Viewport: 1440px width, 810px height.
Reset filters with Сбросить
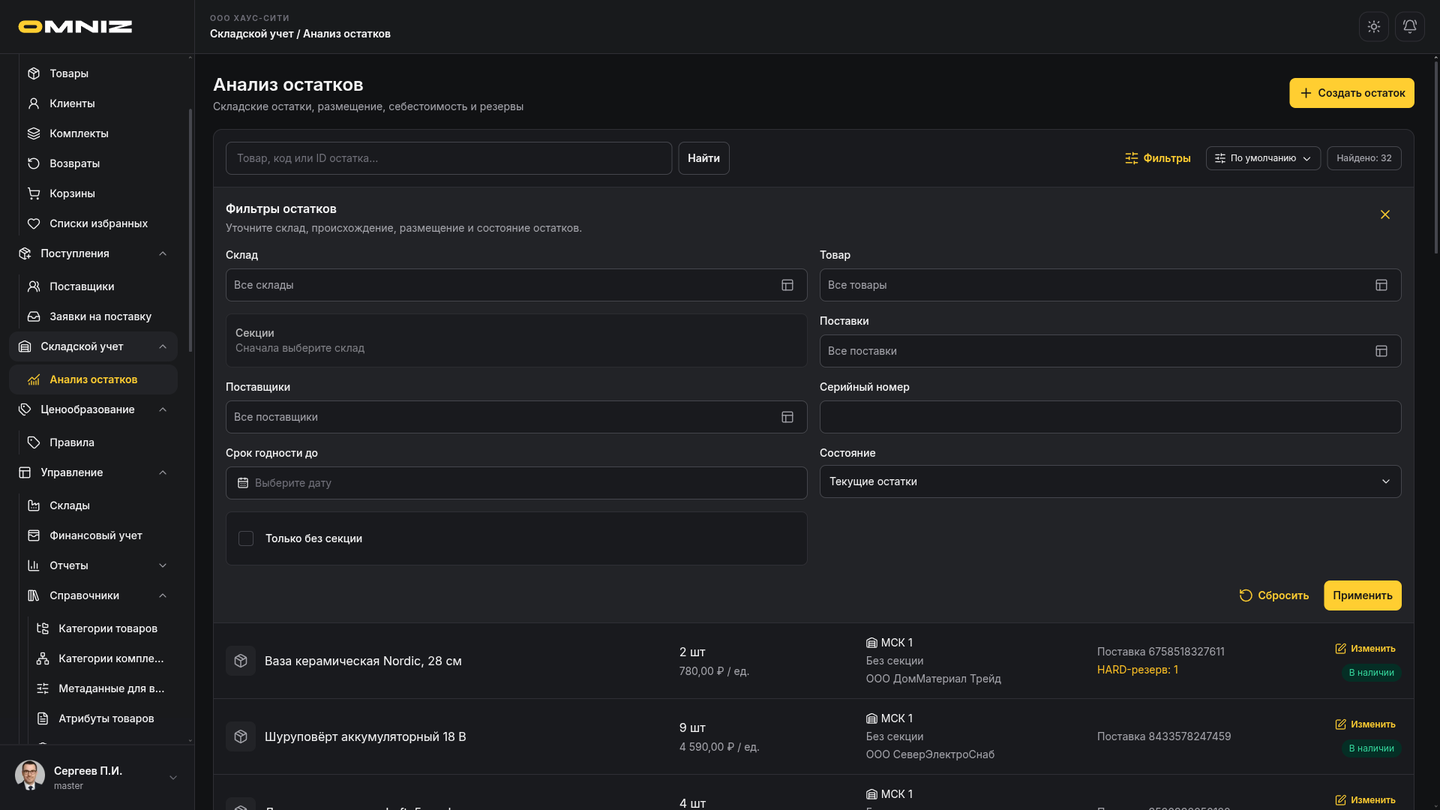[x=1274, y=596]
